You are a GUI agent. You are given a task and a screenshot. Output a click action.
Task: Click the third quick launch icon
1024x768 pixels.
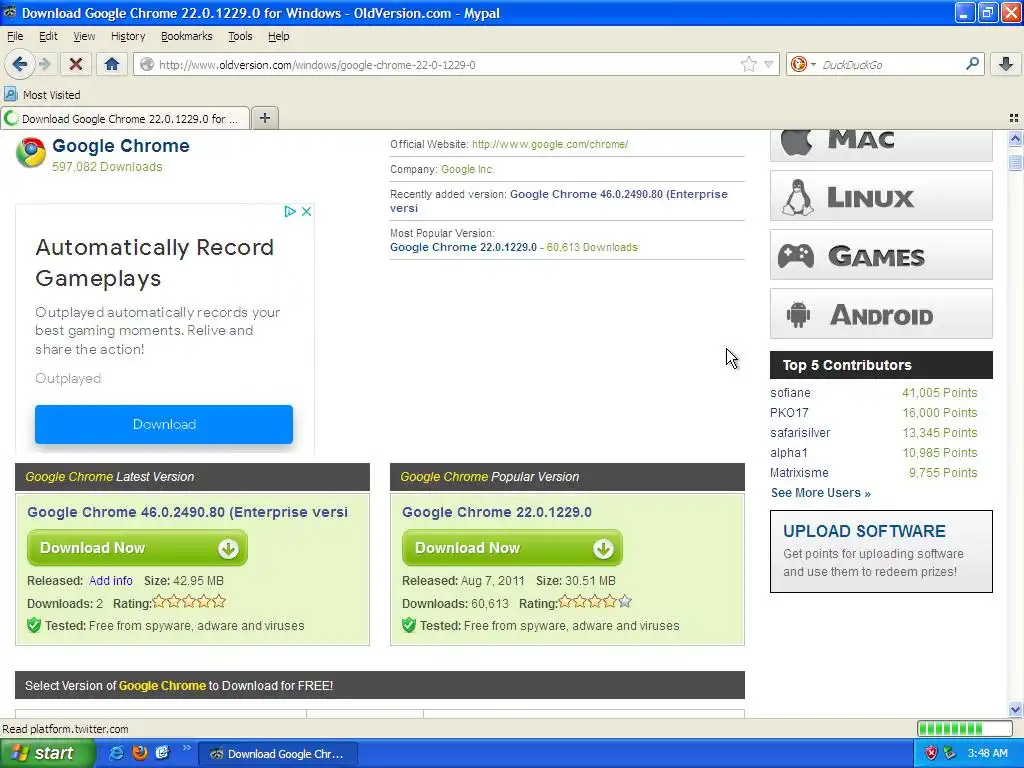pyautogui.click(x=162, y=753)
